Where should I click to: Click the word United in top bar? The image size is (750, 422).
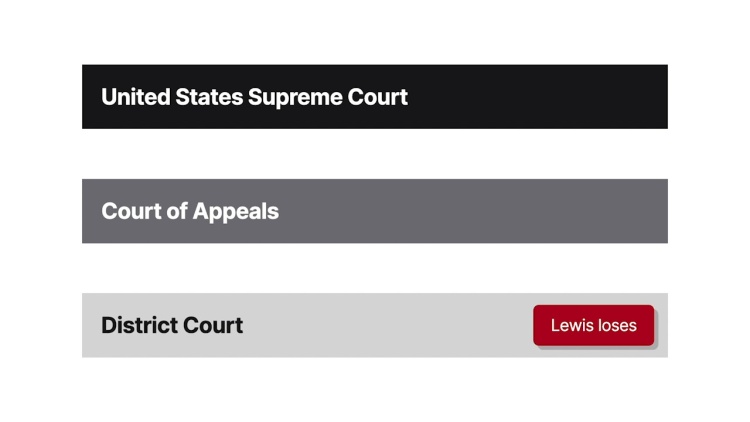(136, 97)
